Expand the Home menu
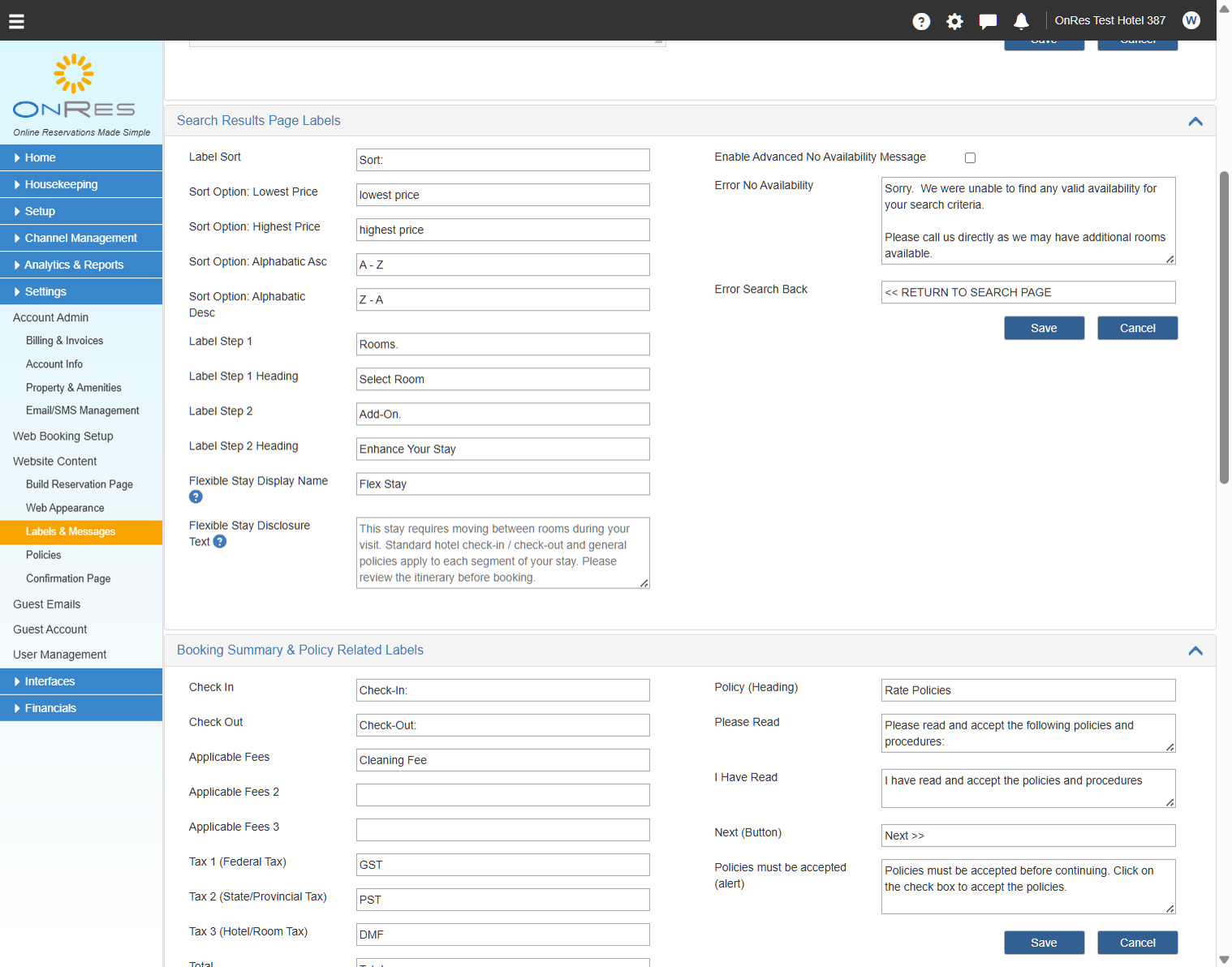Viewport: 1232px width, 967px height. 81,157
